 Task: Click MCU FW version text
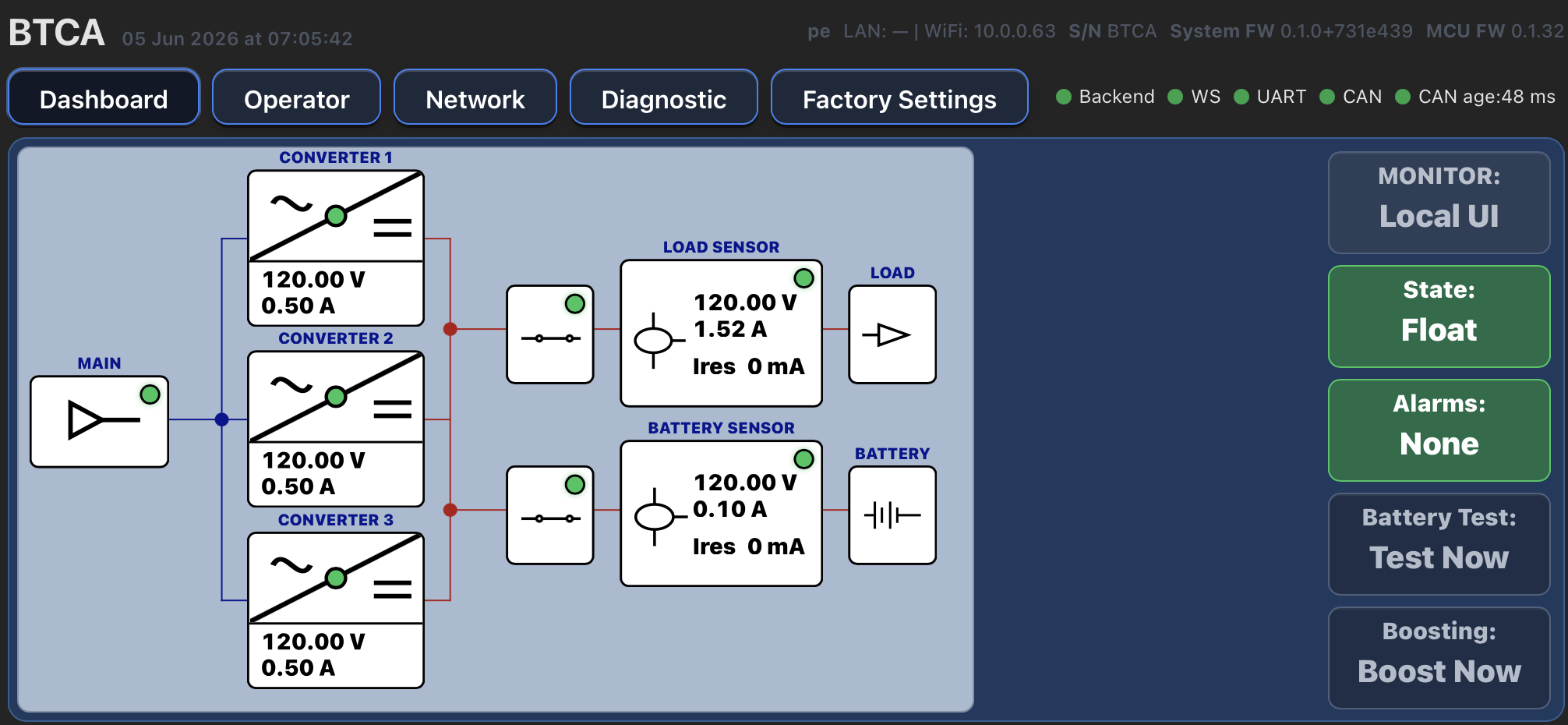1495,31
